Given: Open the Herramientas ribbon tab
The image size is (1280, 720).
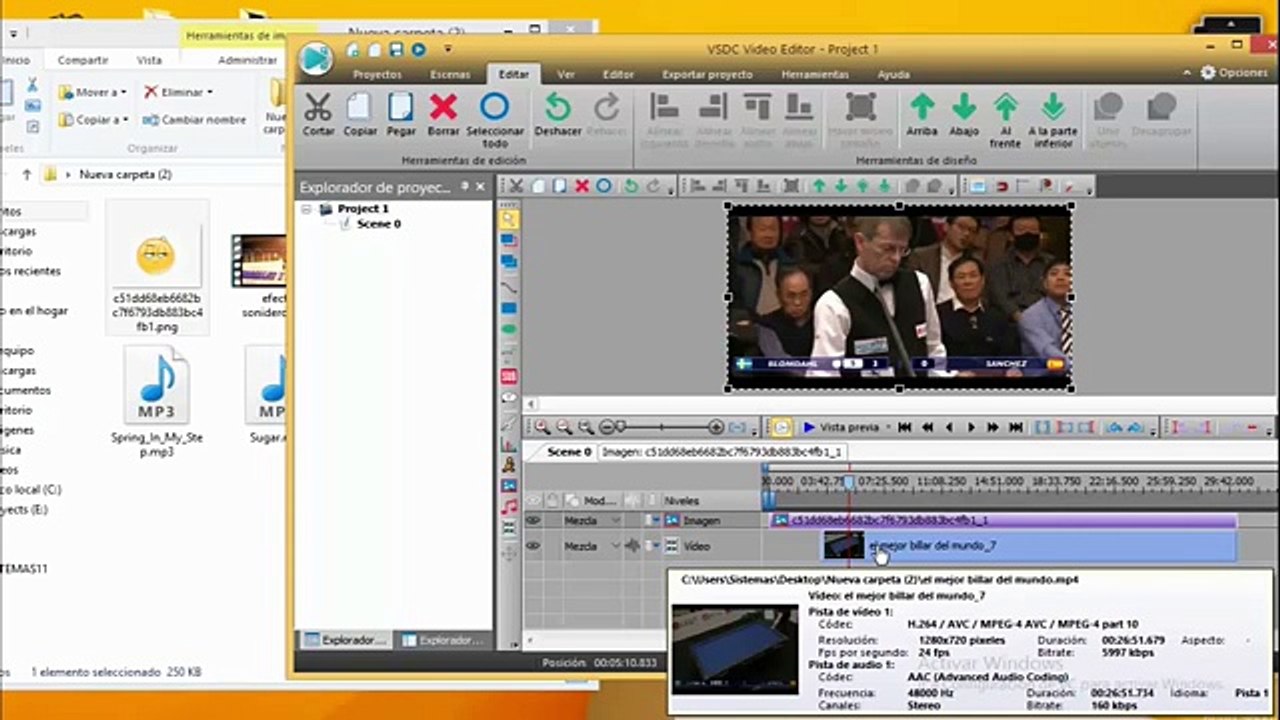Looking at the screenshot, I should click(815, 75).
